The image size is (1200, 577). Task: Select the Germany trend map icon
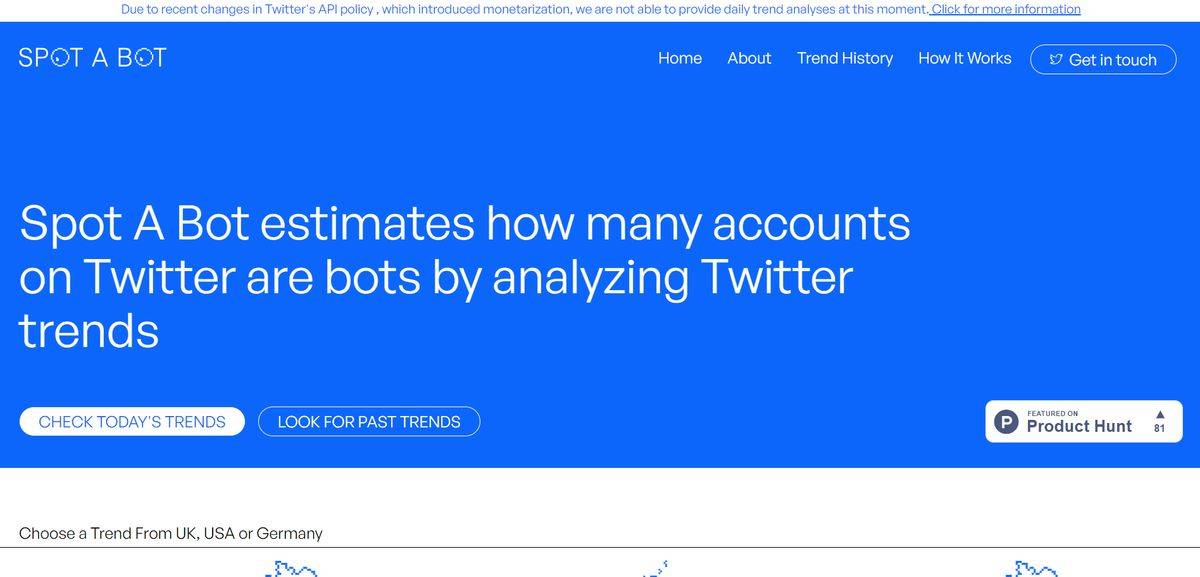tap(1030, 570)
